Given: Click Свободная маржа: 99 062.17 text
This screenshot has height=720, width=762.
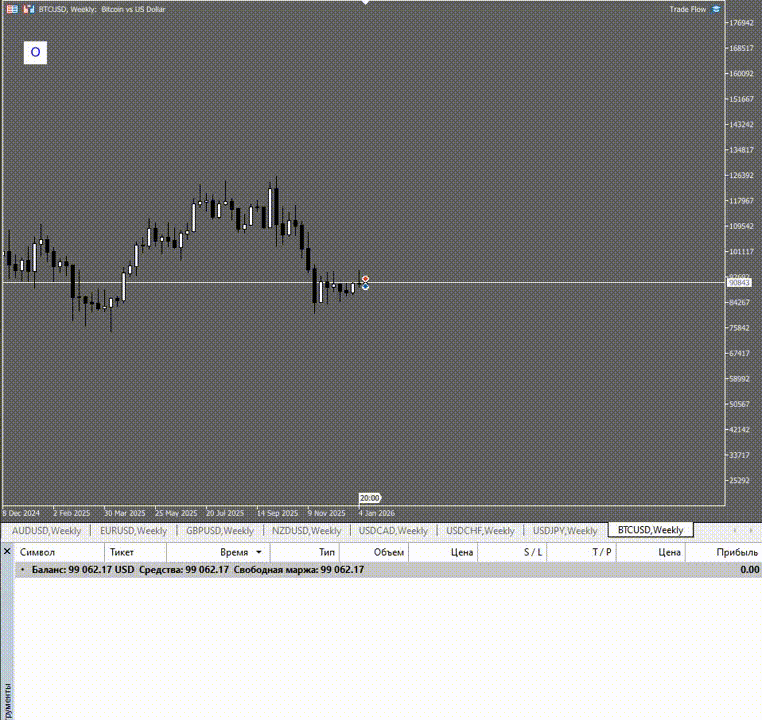Looking at the screenshot, I should click(x=298, y=570).
